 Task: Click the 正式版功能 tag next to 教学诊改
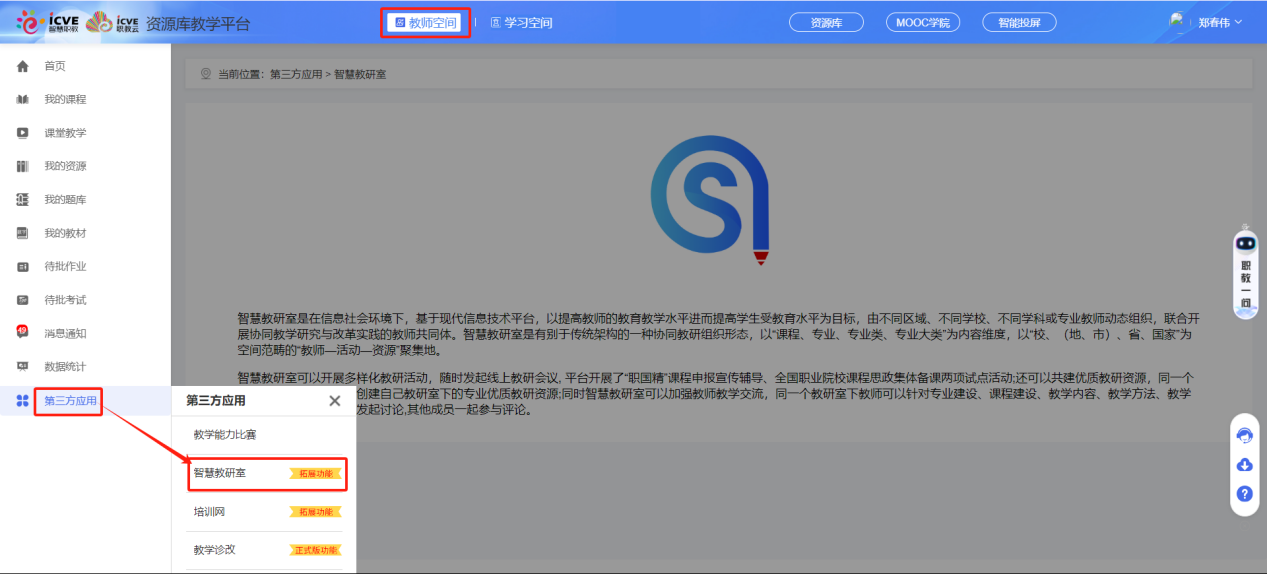coord(315,550)
